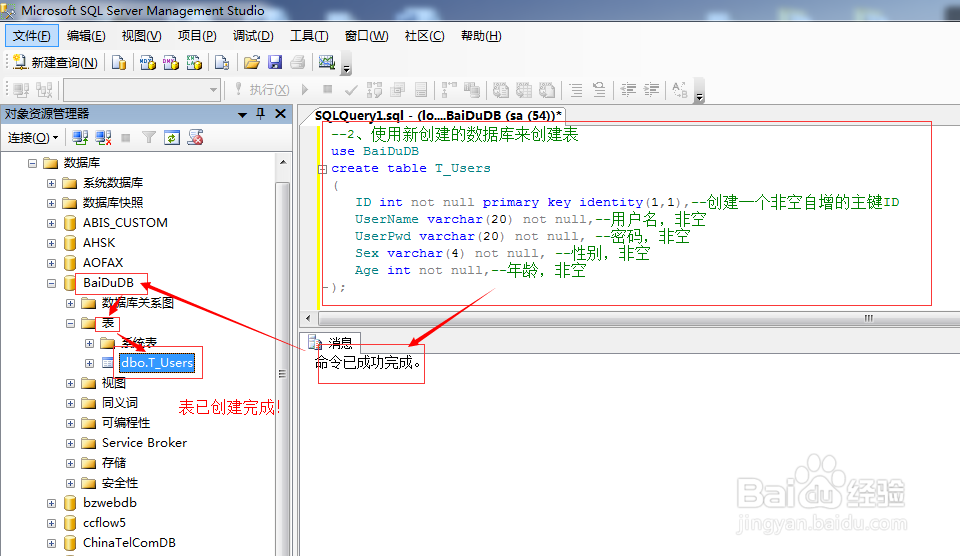
Task: Open the Debug (调试) menu
Action: click(x=253, y=36)
